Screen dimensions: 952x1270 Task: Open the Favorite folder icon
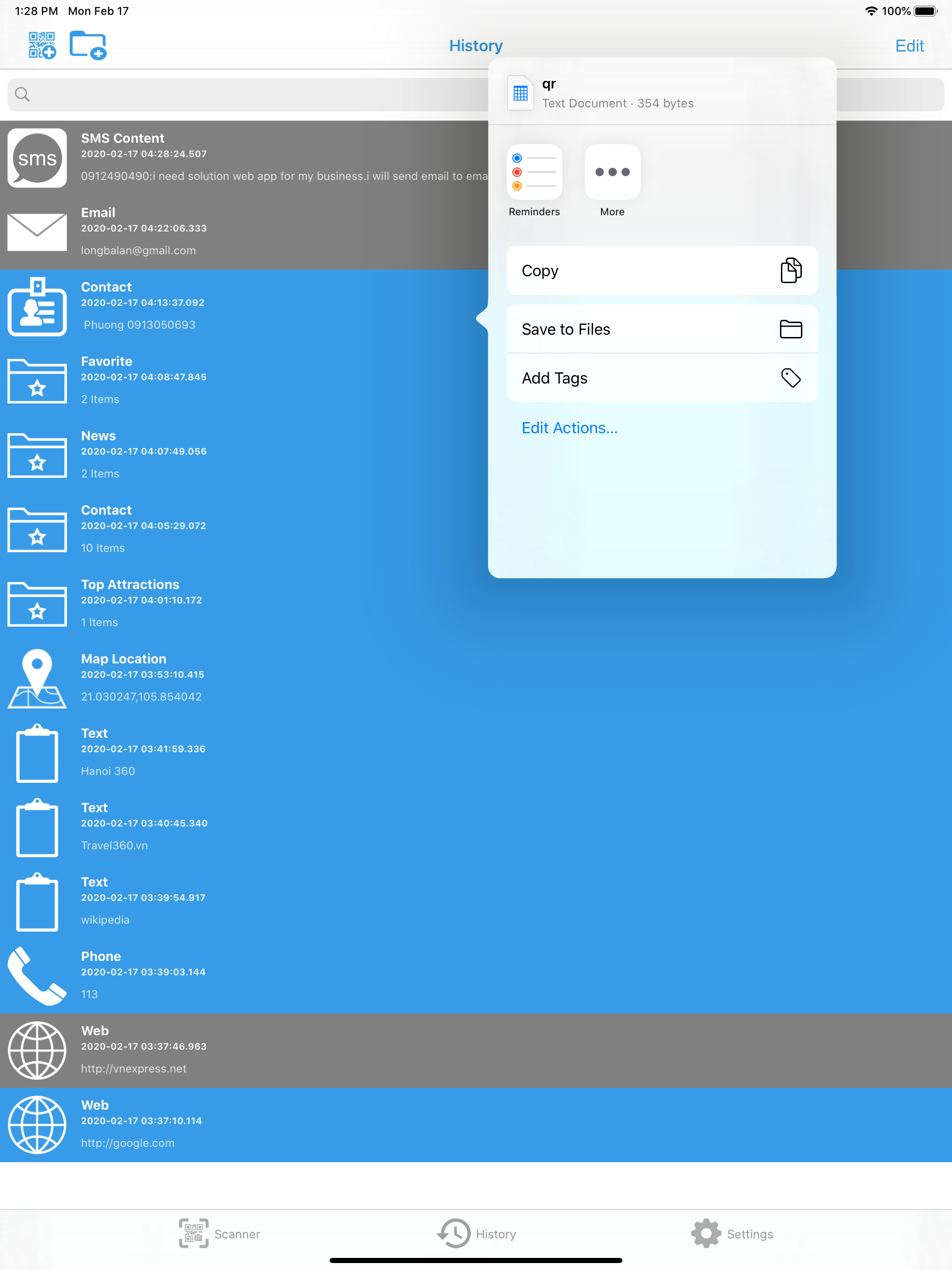click(x=37, y=381)
